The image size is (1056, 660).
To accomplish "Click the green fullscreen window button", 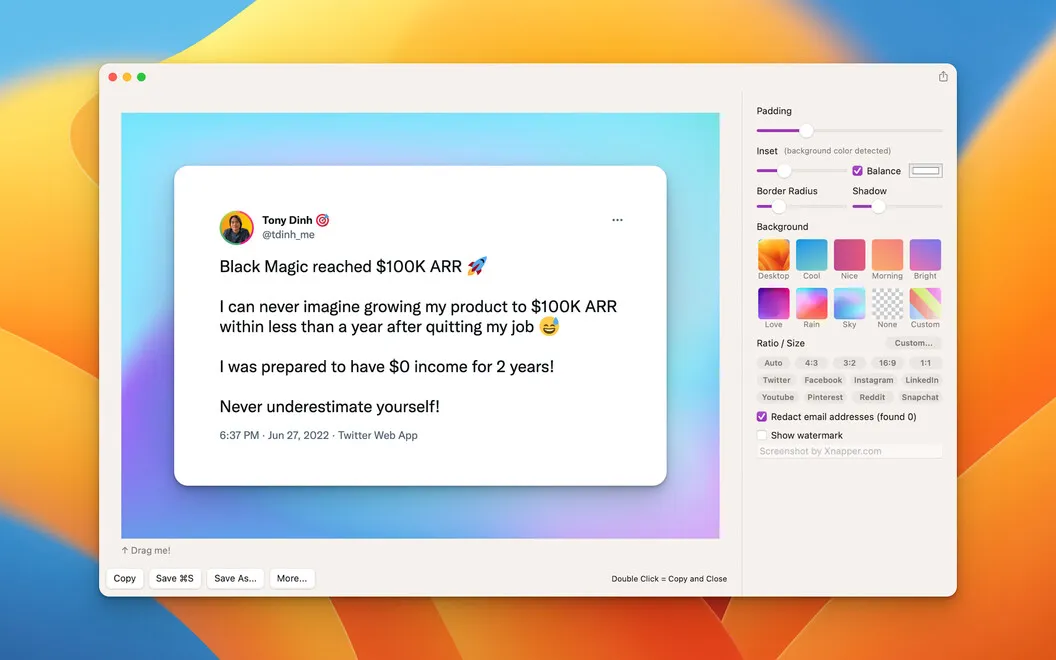I will tap(141, 77).
